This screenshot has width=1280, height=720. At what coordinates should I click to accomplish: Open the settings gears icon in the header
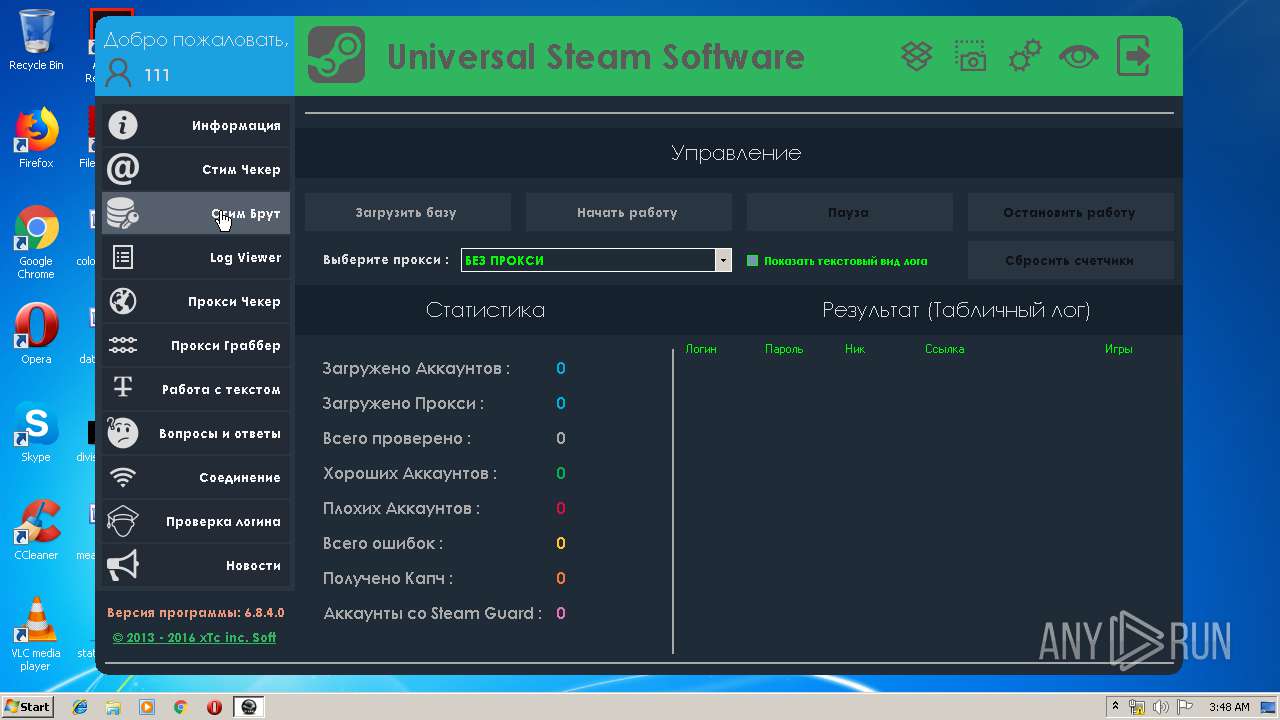tap(1025, 56)
